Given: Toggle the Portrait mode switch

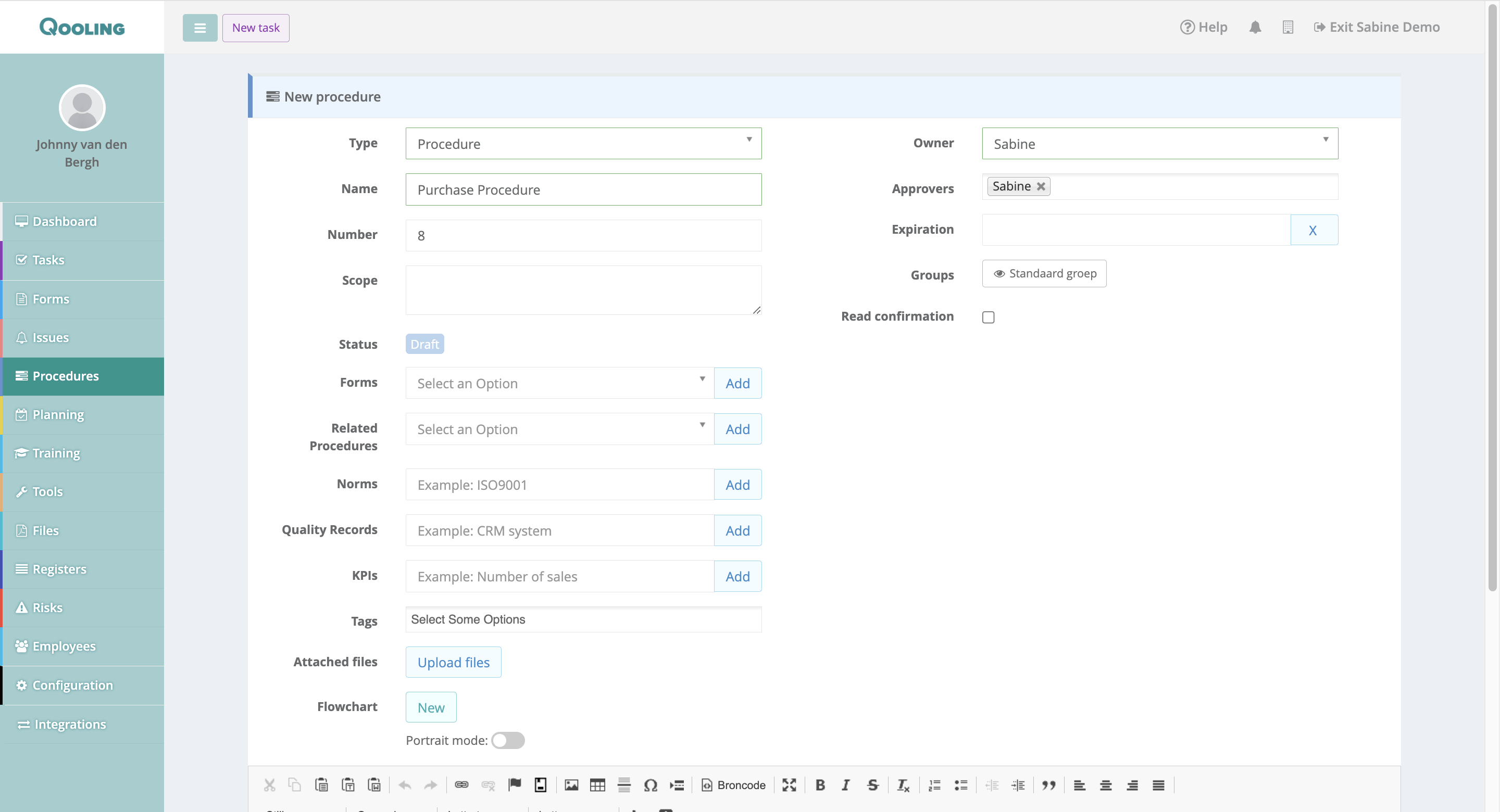Looking at the screenshot, I should [x=508, y=740].
